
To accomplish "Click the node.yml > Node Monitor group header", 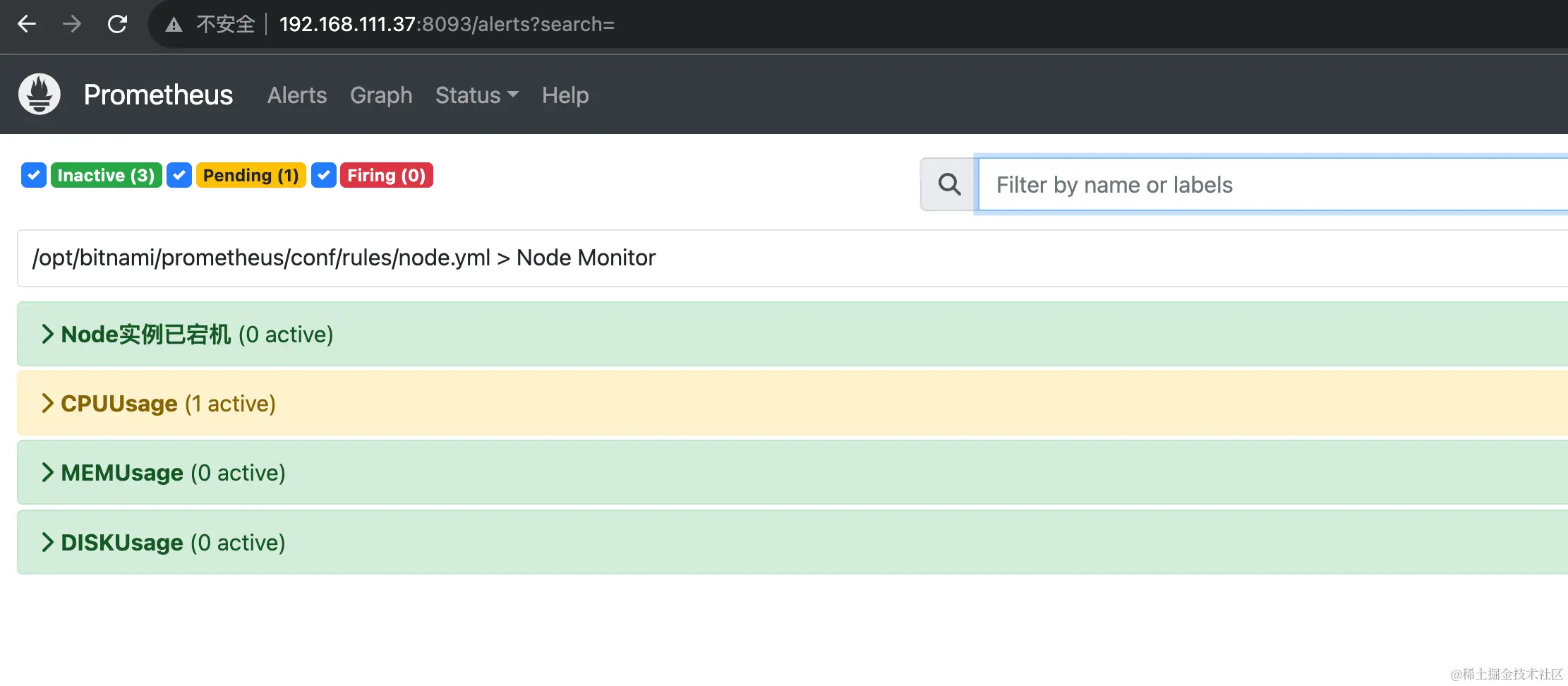I will pos(792,258).
